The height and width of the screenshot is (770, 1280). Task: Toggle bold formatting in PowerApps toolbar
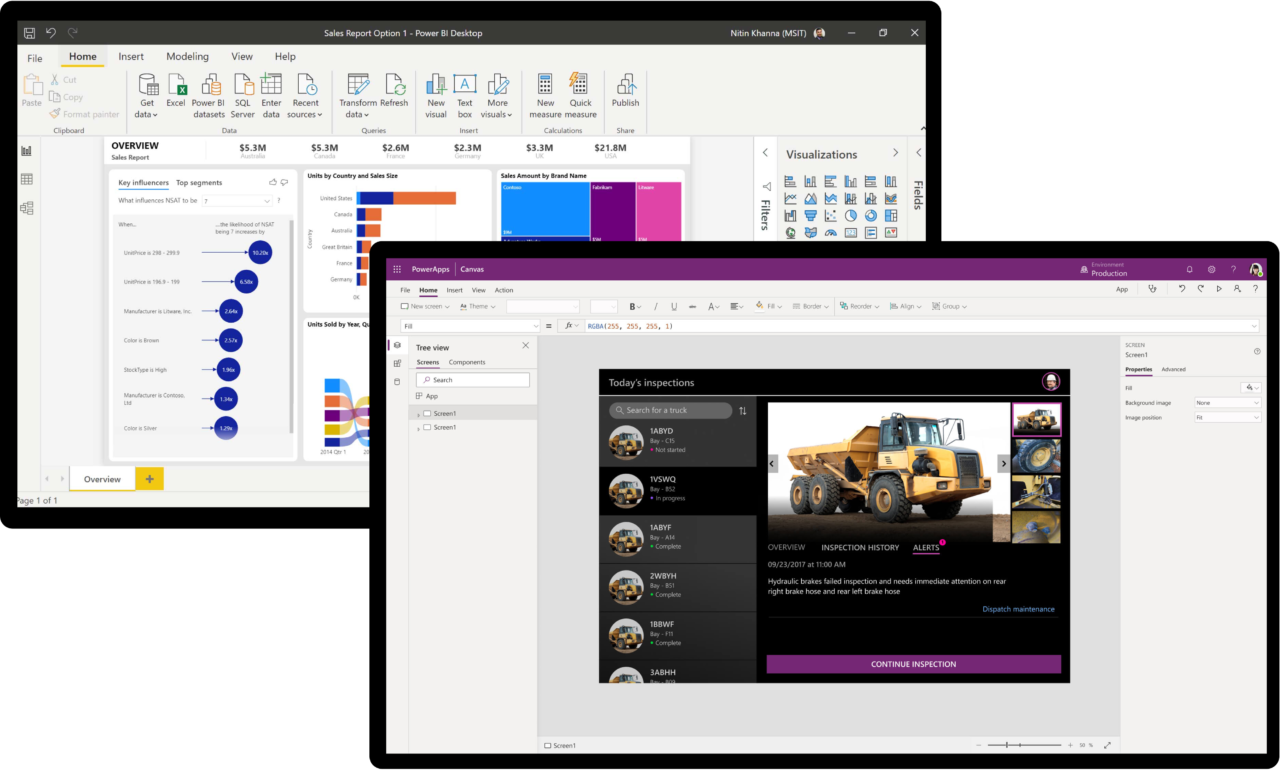pos(633,306)
